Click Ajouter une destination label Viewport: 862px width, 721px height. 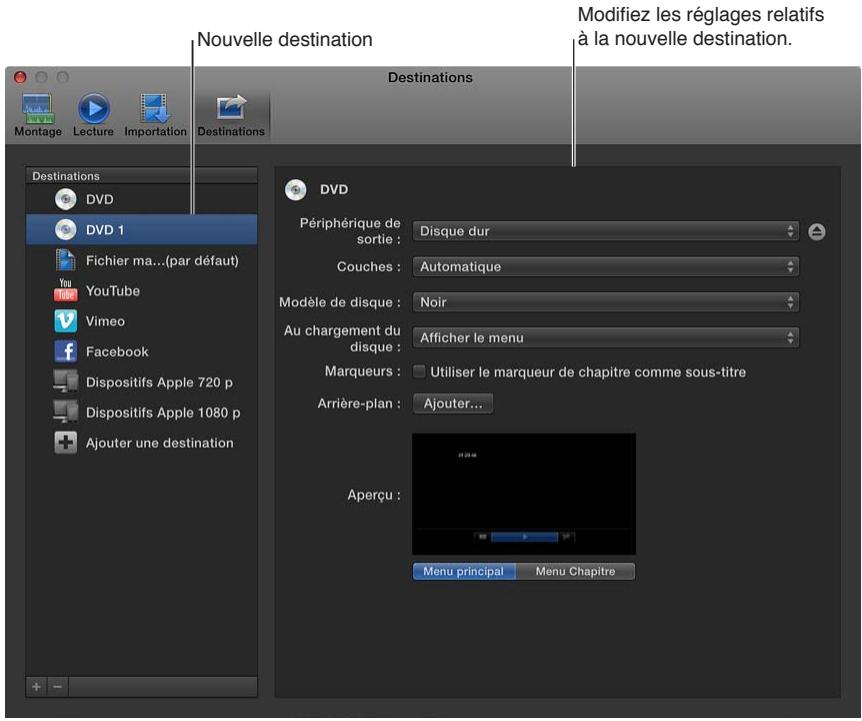click(159, 443)
